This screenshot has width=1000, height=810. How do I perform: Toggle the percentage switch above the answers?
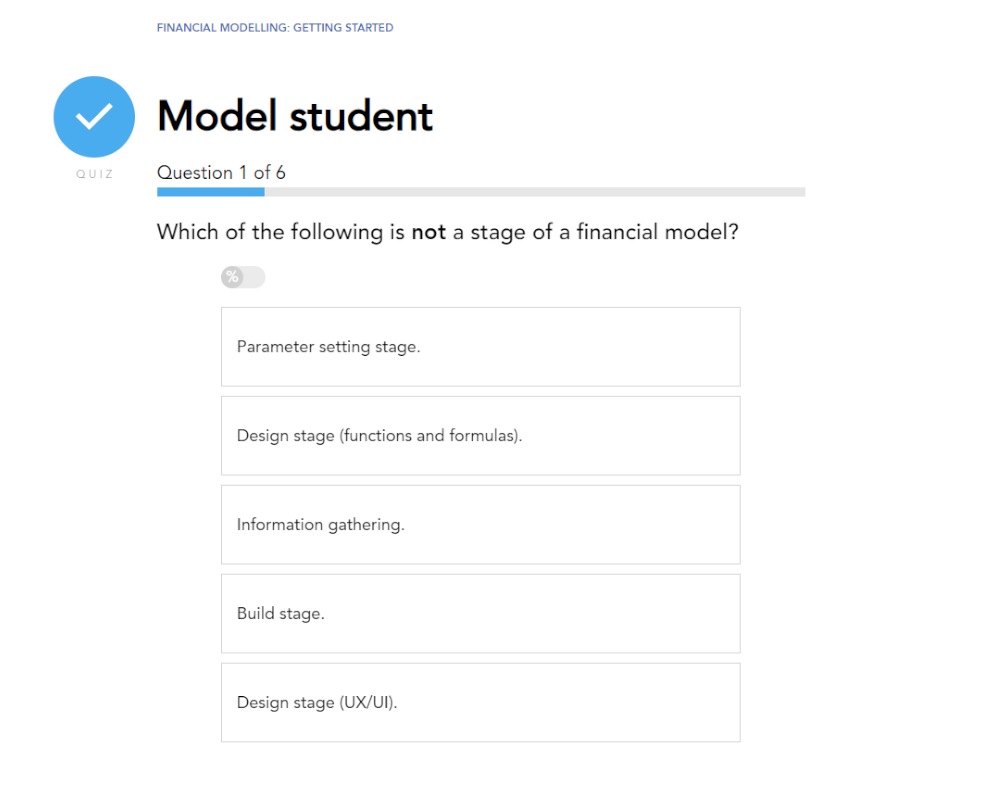pyautogui.click(x=243, y=277)
